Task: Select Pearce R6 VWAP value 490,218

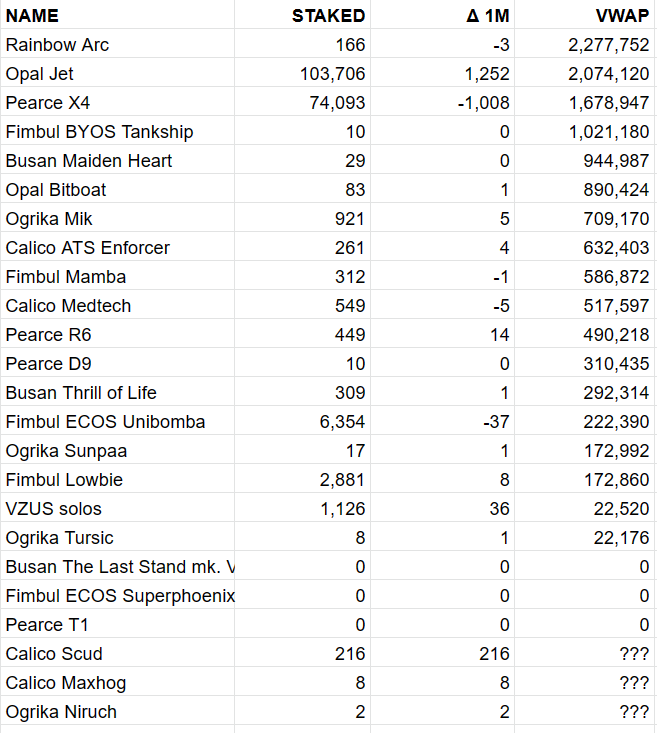Action: click(x=616, y=335)
